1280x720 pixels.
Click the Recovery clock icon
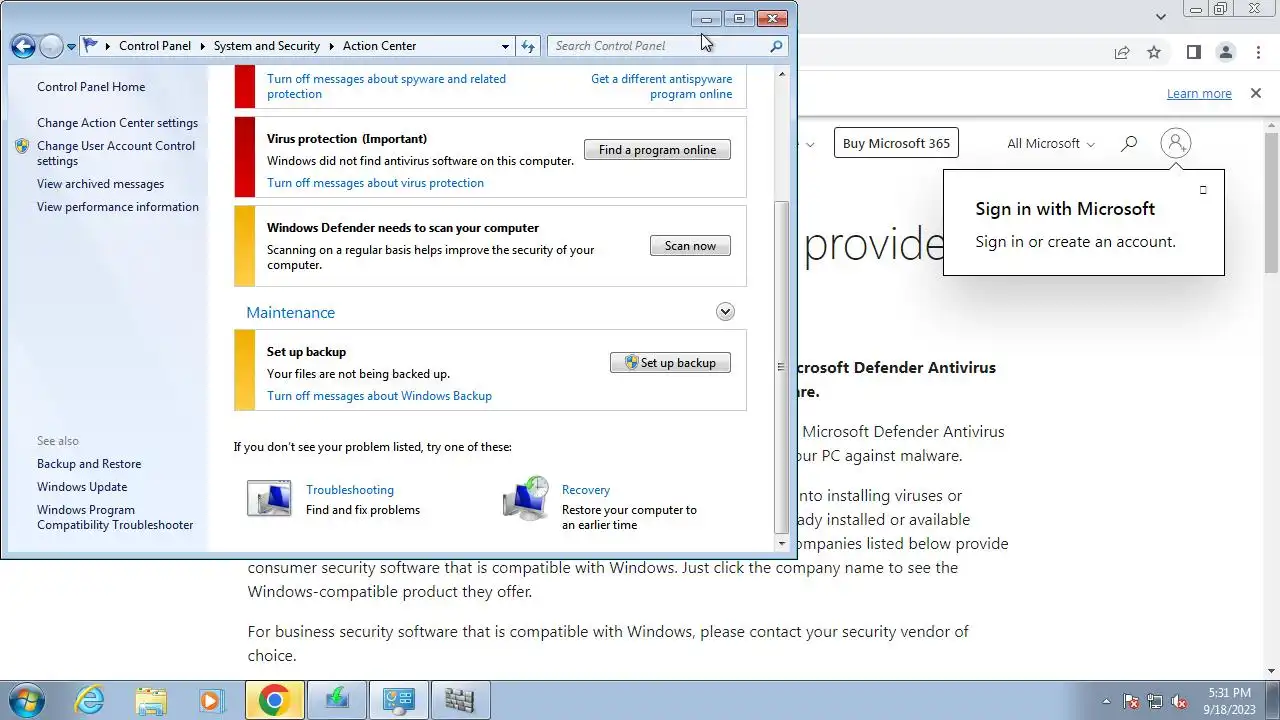[x=526, y=499]
